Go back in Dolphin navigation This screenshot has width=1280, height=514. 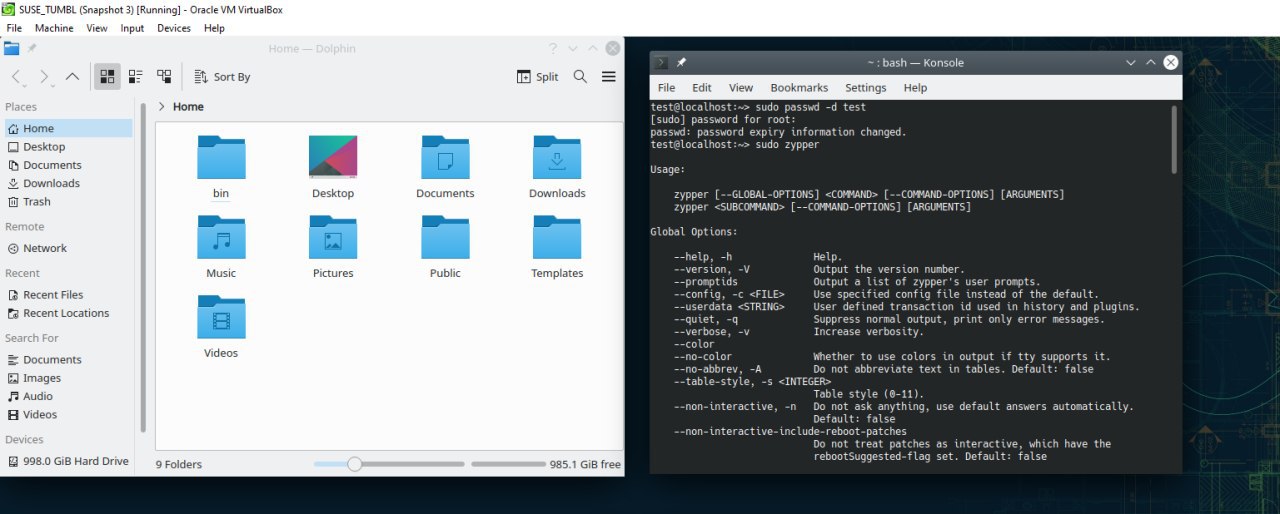point(18,77)
